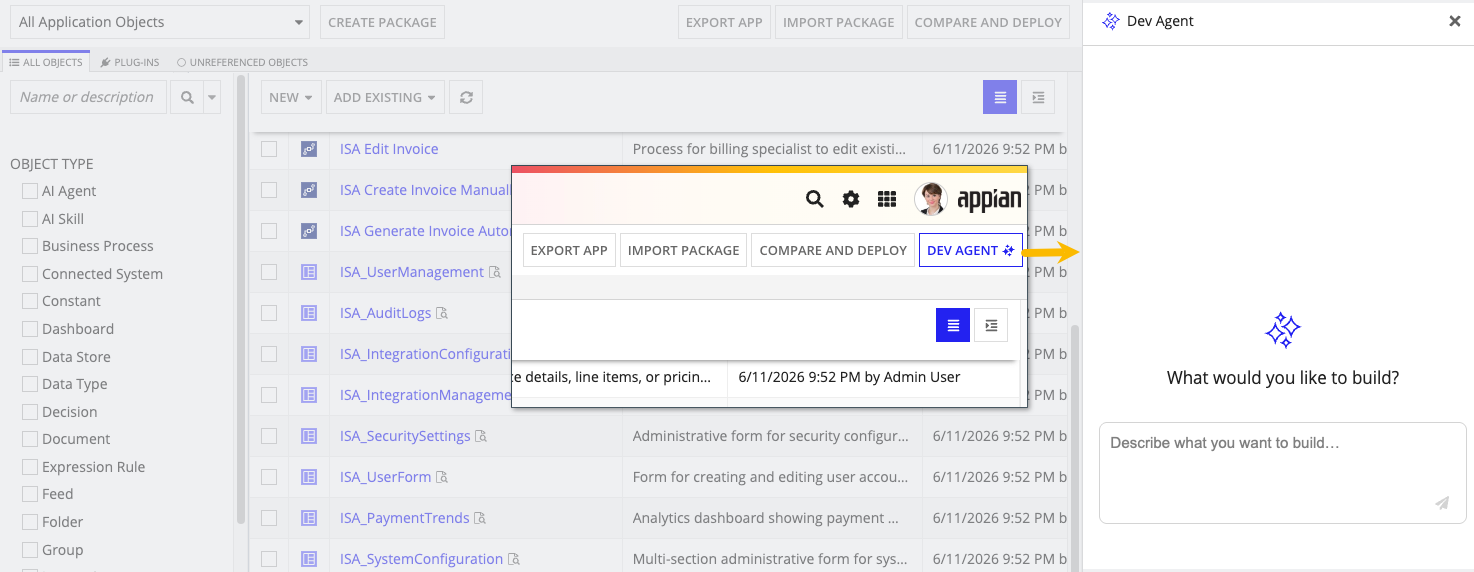Click the refresh objects icon
The image size is (1474, 572).
pyautogui.click(x=466, y=97)
